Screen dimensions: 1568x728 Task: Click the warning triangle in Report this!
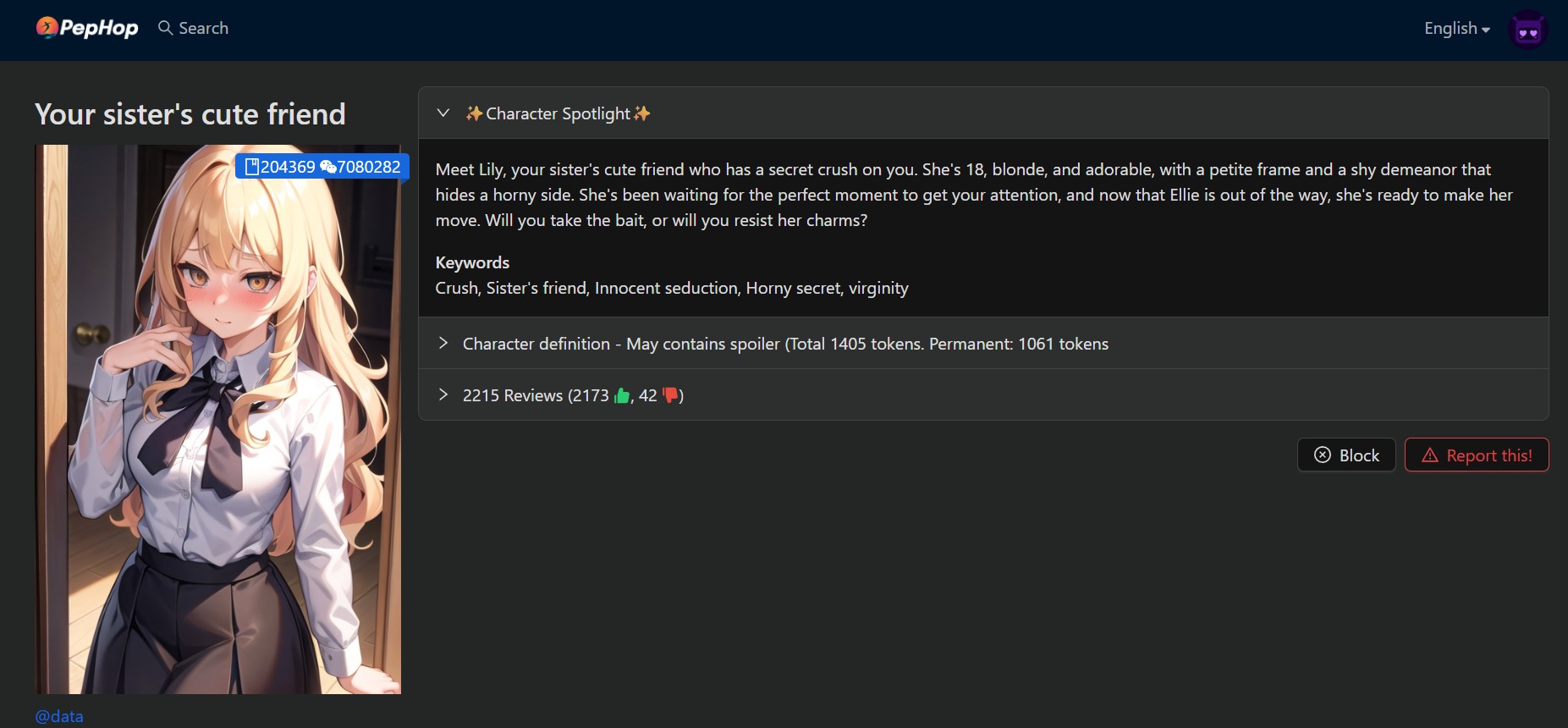pos(1430,455)
